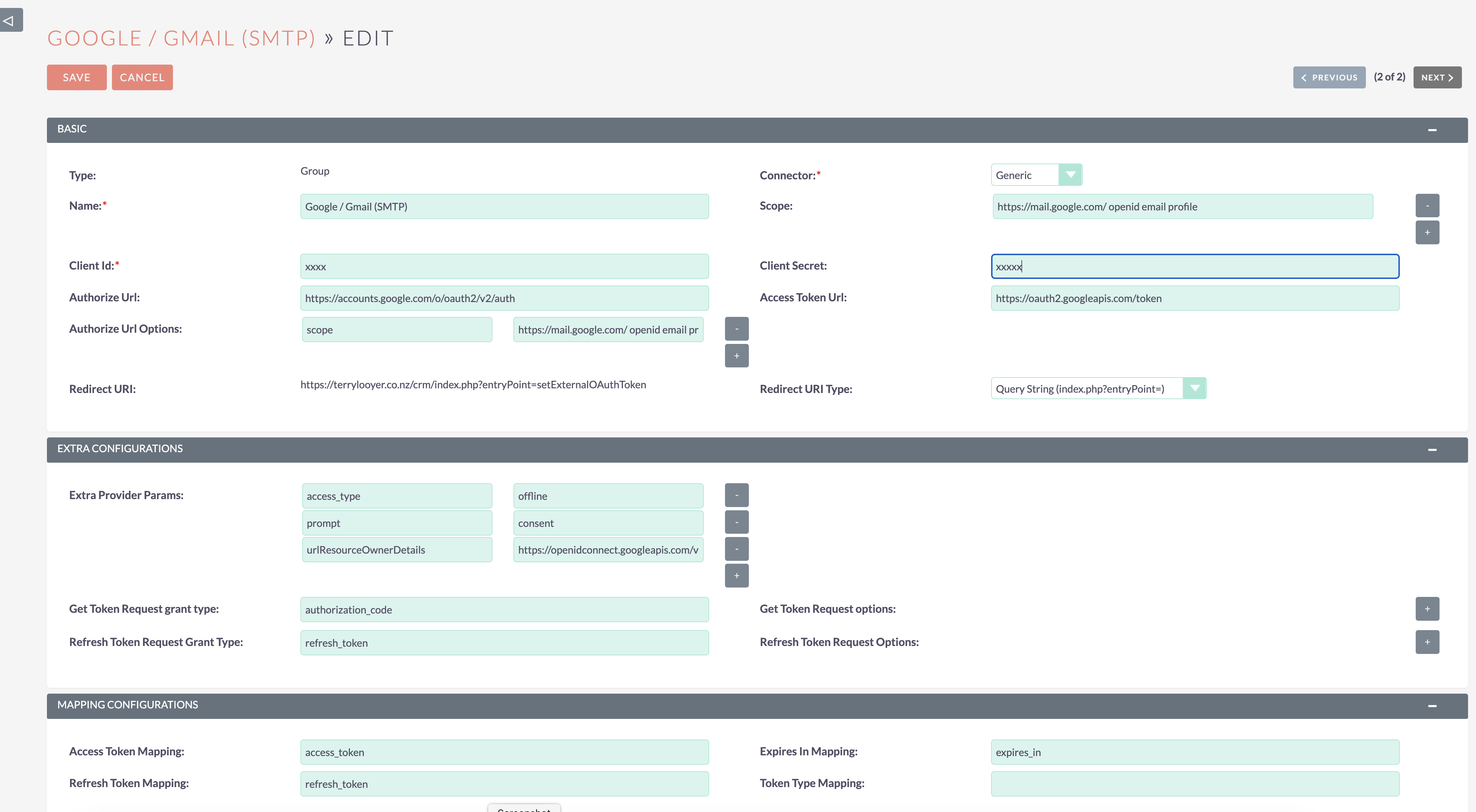The width and height of the screenshot is (1476, 812).
Task: Collapse the Extra Configurations panel
Action: tap(1432, 450)
